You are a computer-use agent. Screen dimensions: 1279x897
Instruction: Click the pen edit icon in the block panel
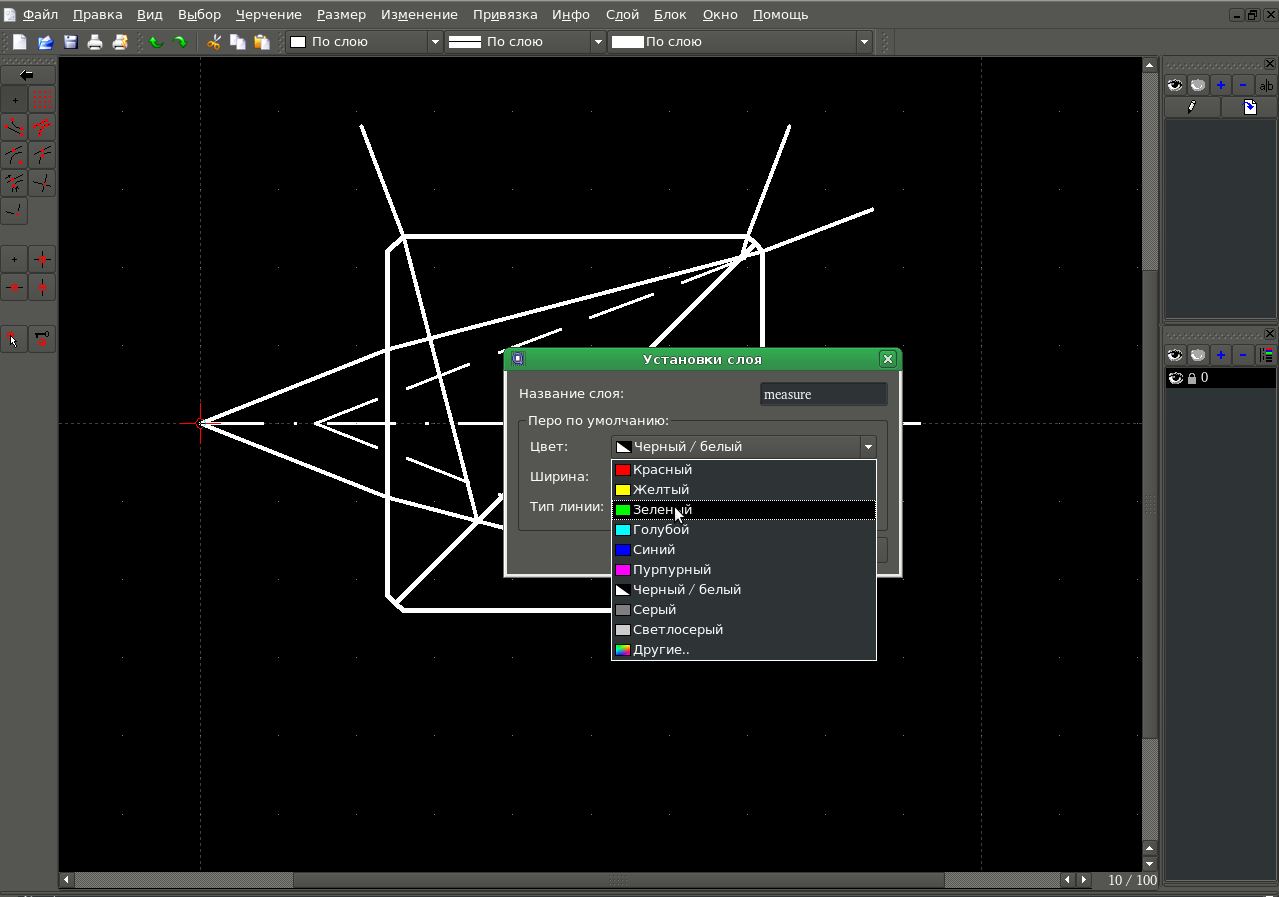(x=1192, y=106)
